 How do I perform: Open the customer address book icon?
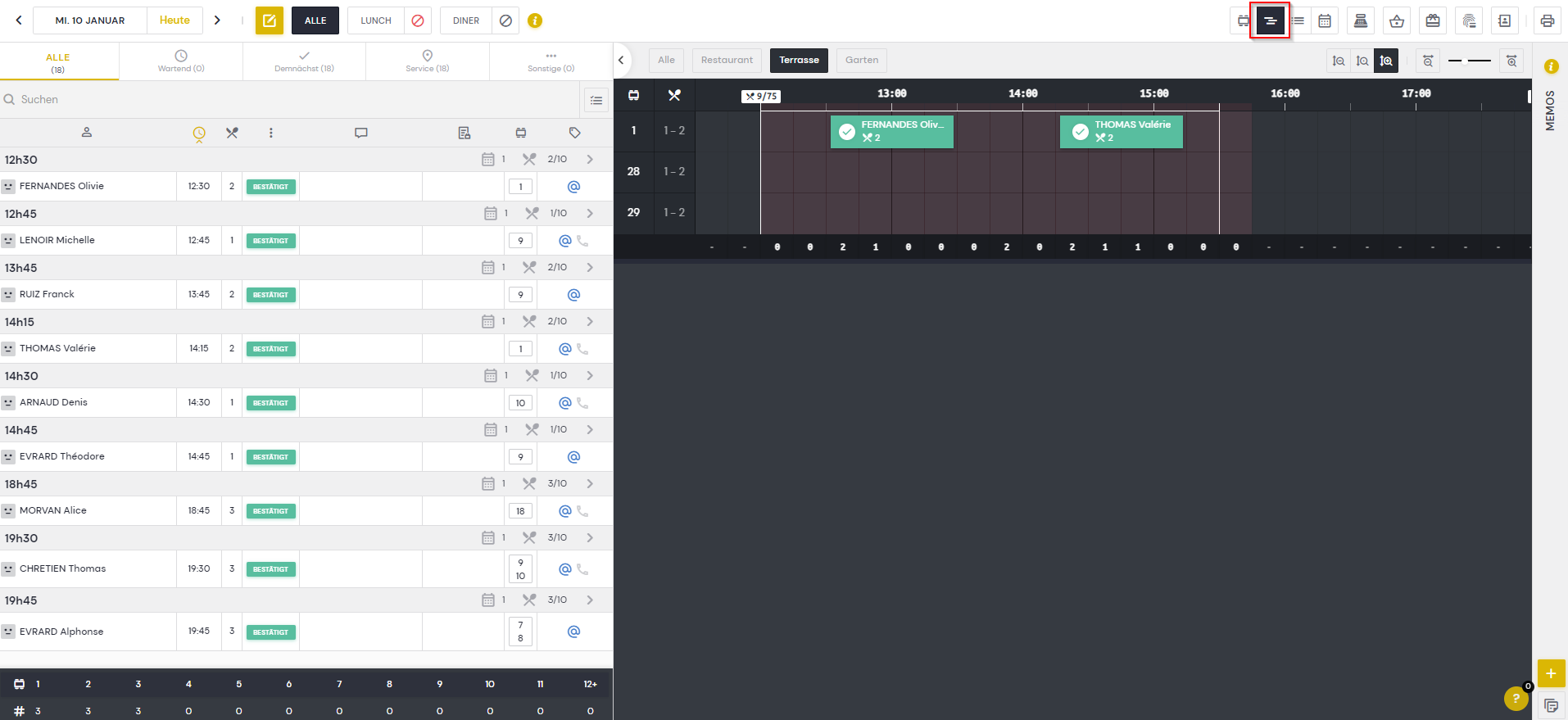(1505, 20)
